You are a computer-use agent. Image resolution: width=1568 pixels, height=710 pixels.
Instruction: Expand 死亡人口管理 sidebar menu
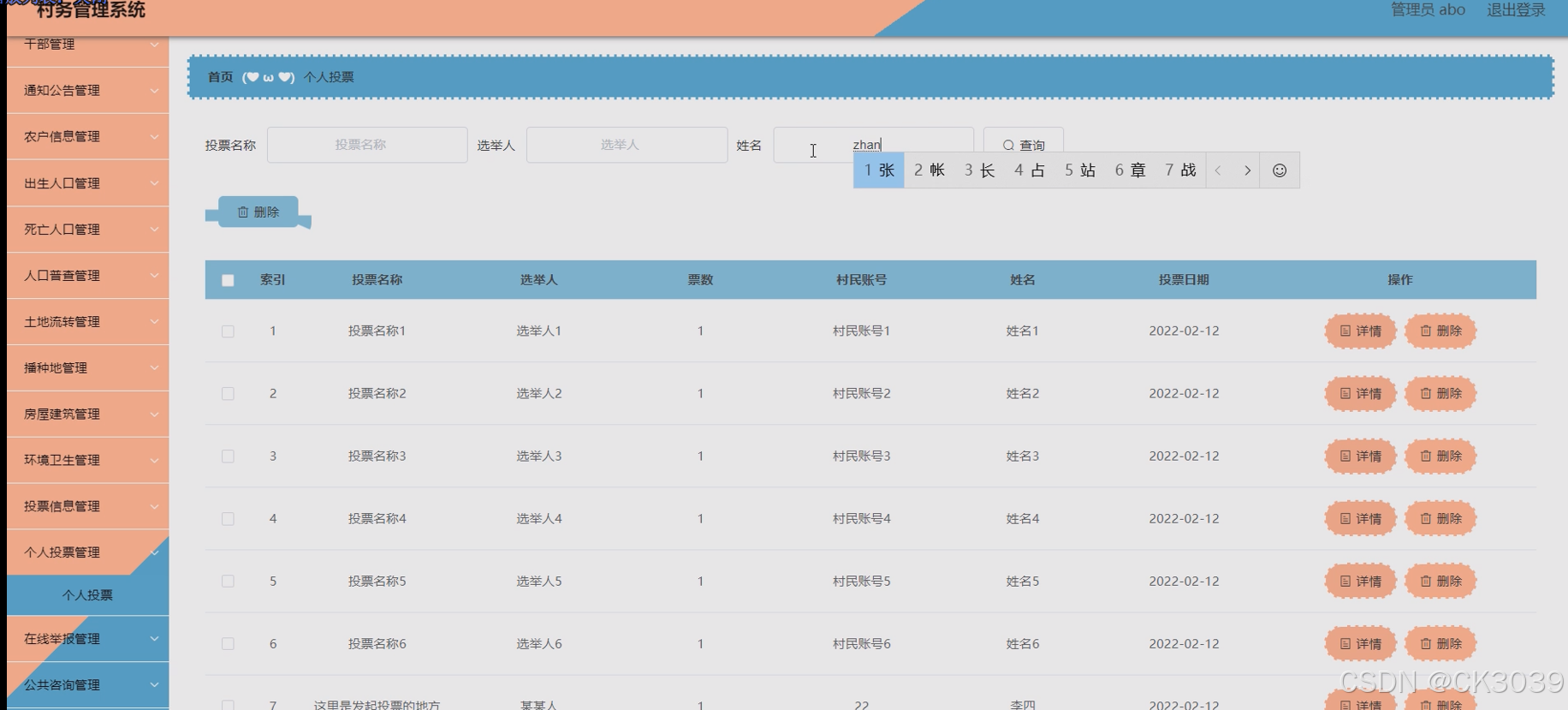[88, 229]
